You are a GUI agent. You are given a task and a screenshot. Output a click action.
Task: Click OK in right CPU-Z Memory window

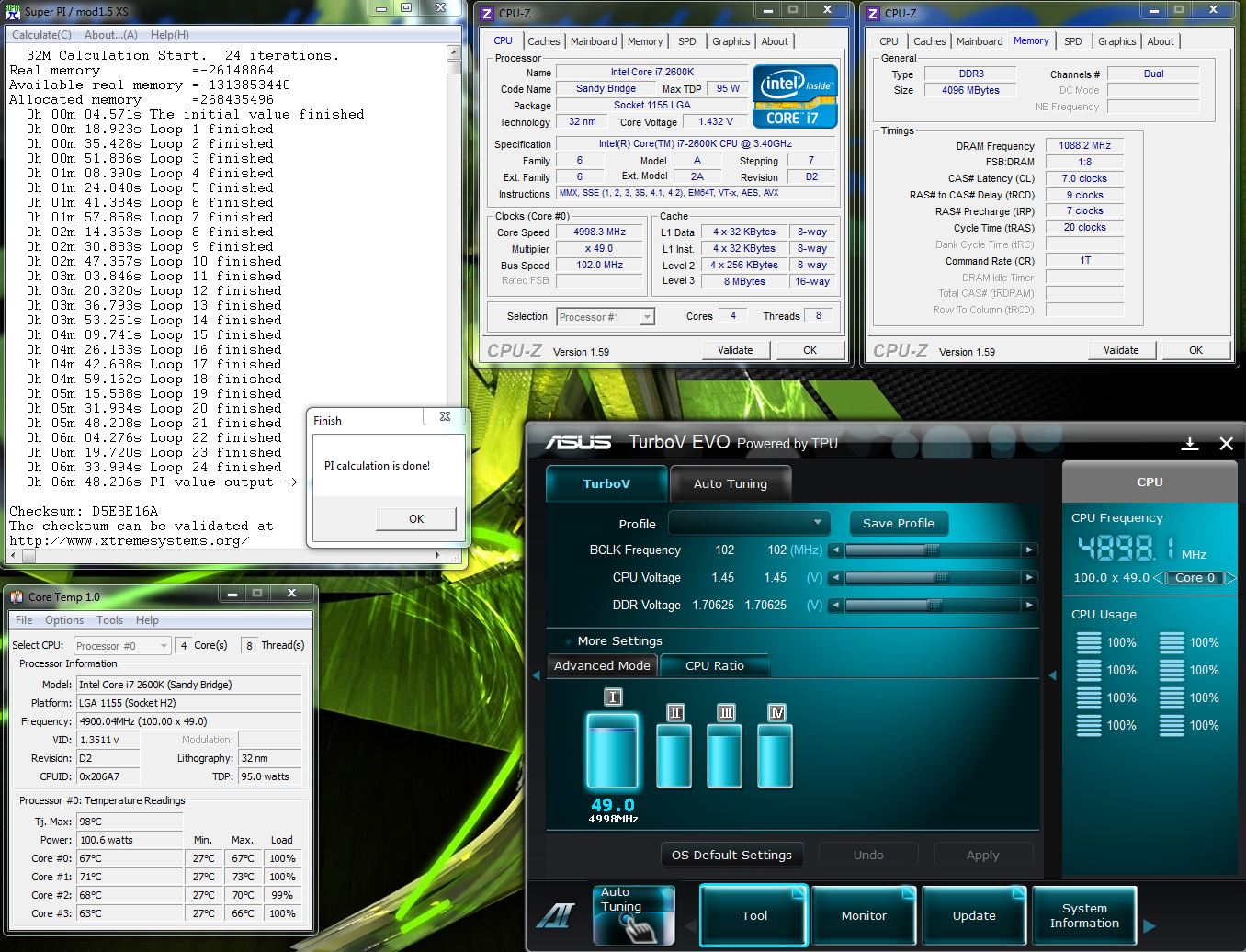(x=1195, y=350)
